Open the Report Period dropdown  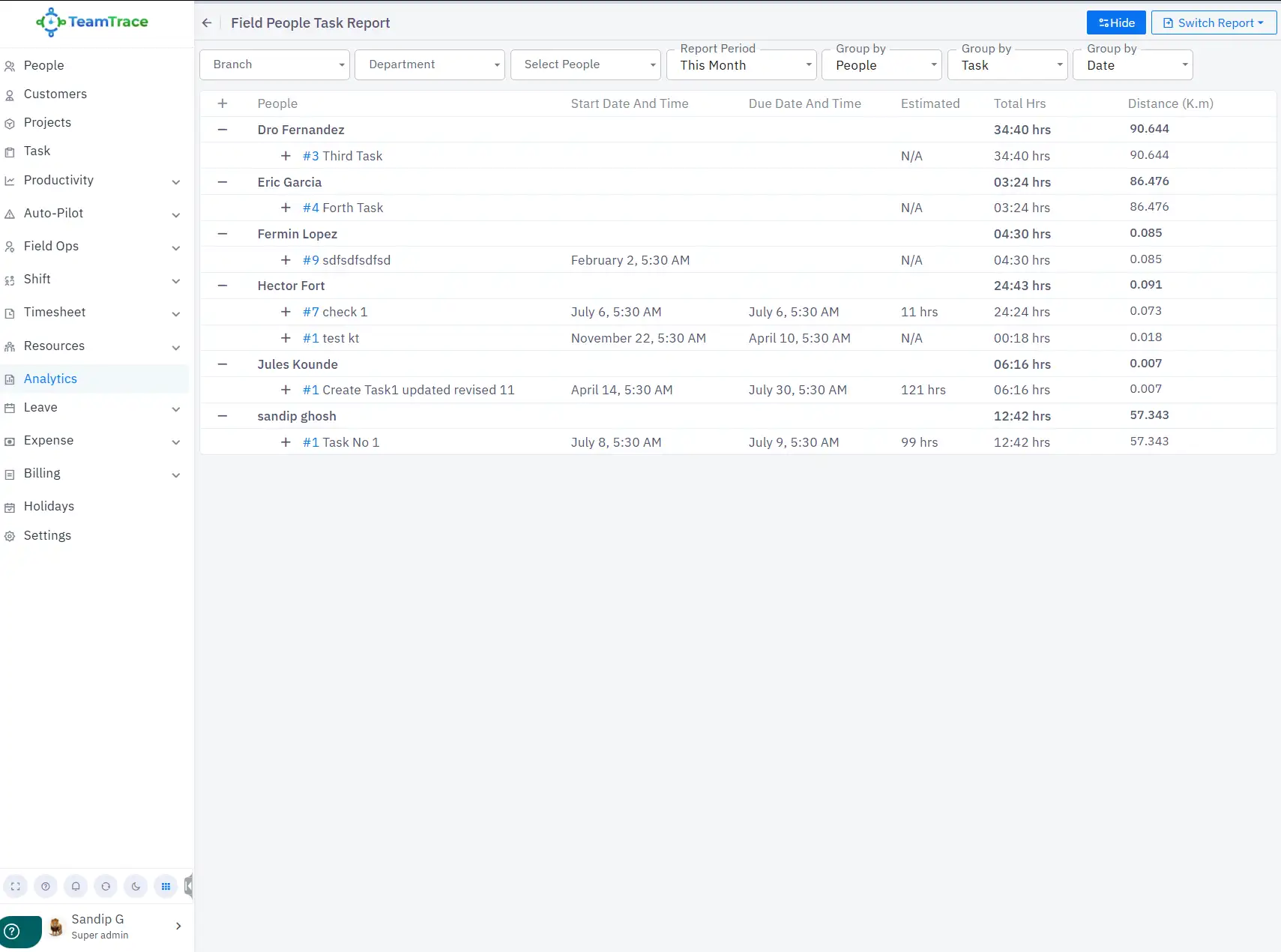[x=741, y=65]
